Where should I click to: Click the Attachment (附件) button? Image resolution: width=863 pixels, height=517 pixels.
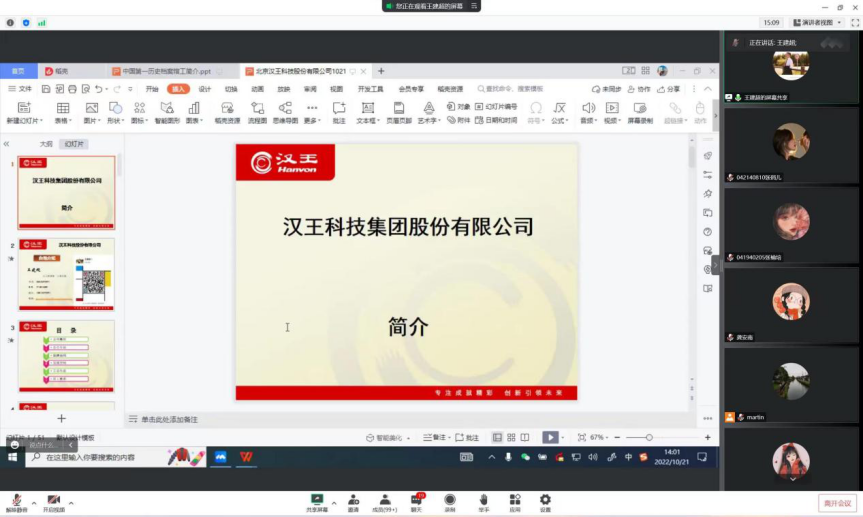click(x=458, y=120)
